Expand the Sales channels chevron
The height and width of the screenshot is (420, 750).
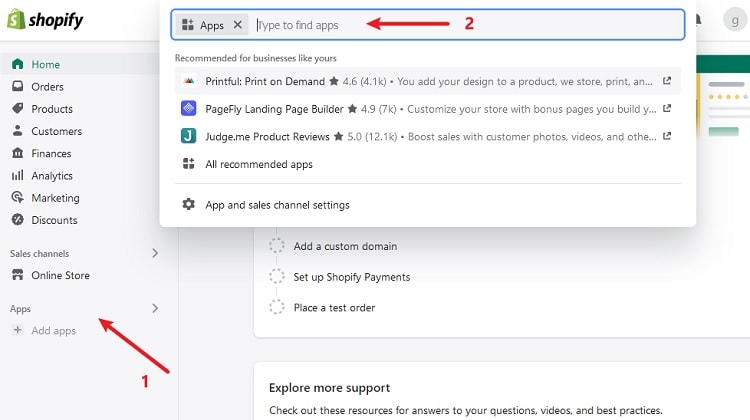coord(155,253)
